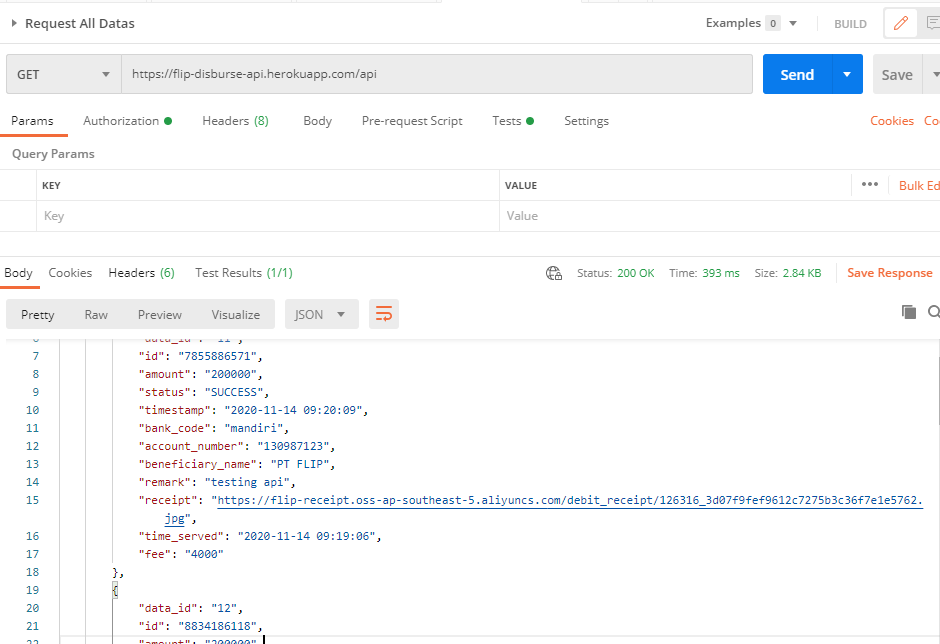Open the Authorization tab

[x=127, y=121]
